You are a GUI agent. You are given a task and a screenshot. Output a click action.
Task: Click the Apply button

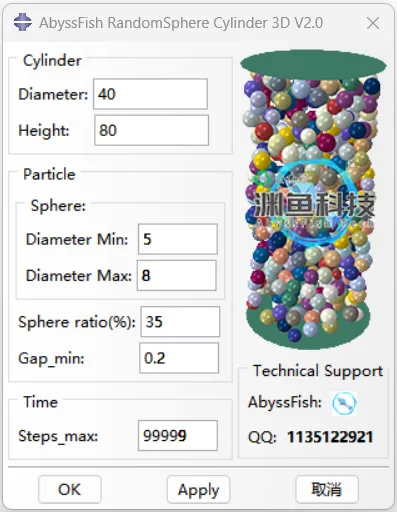click(x=198, y=489)
